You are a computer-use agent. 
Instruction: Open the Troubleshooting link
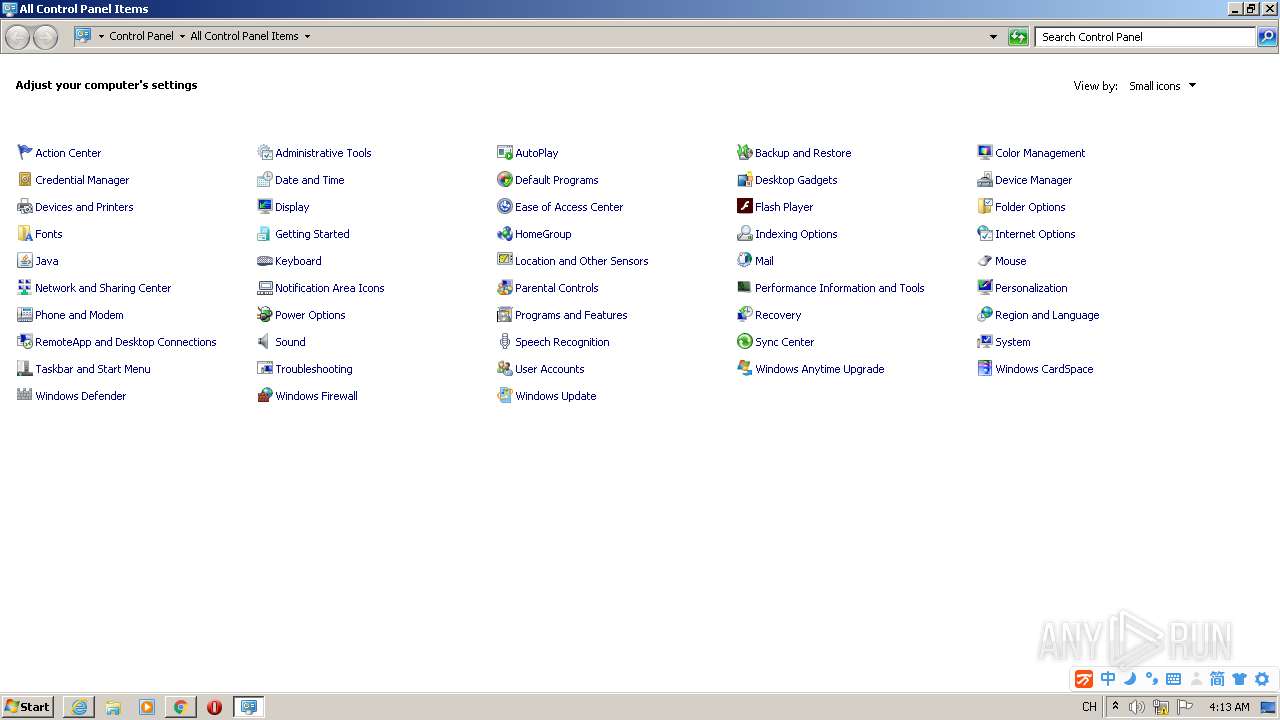point(313,369)
